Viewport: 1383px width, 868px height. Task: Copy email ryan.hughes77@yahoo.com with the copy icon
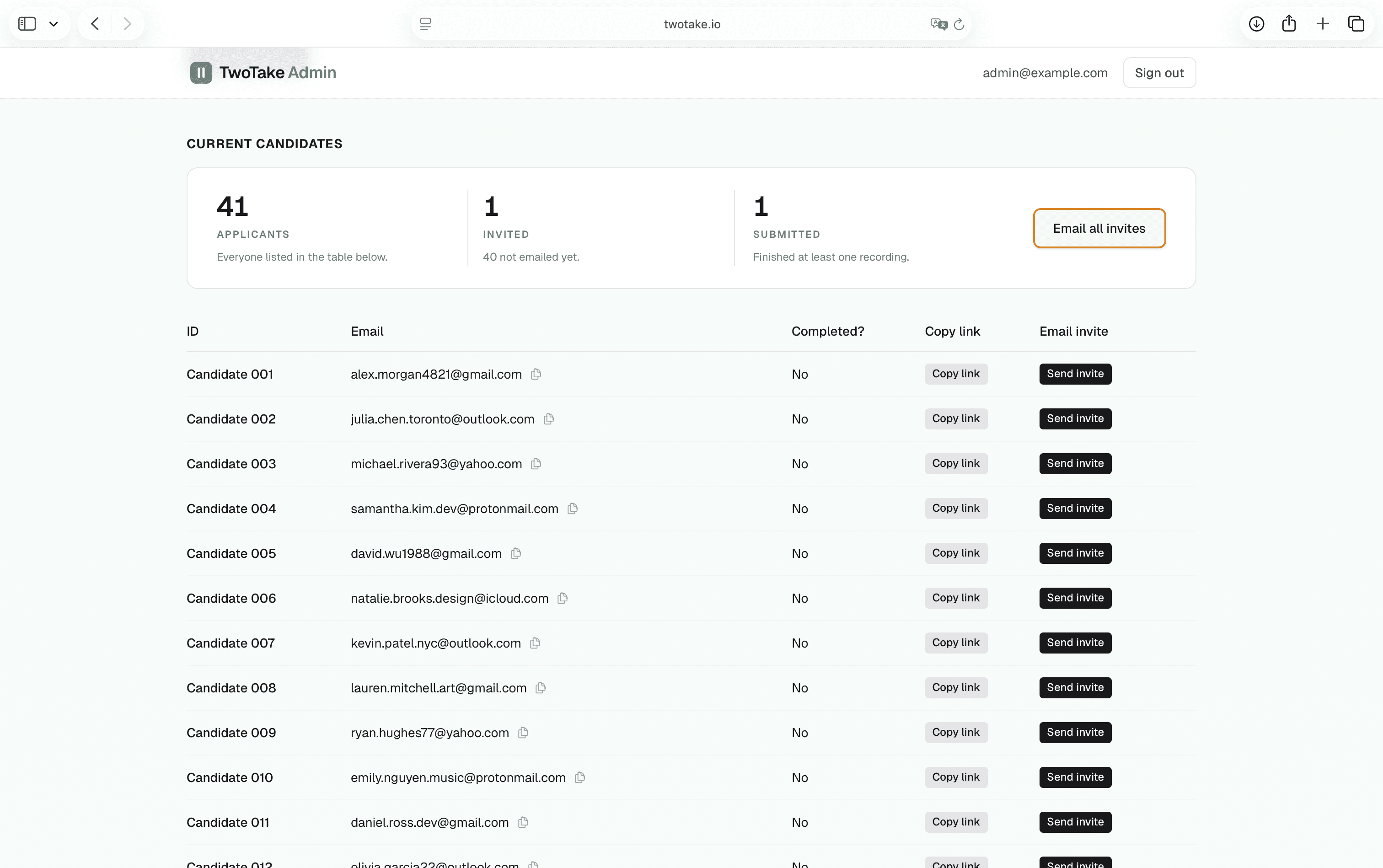(523, 732)
